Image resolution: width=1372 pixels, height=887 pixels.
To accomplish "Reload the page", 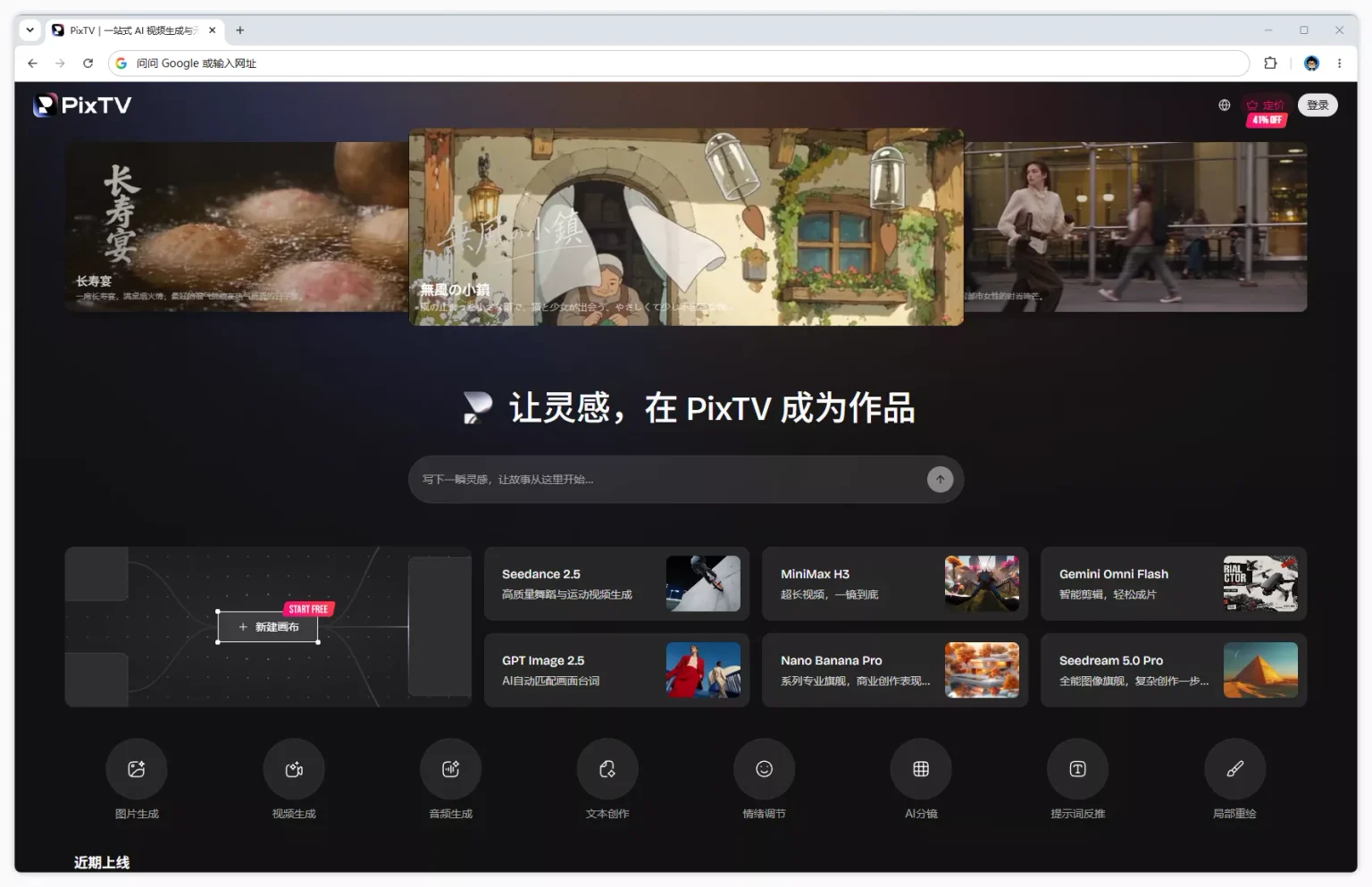I will click(88, 63).
